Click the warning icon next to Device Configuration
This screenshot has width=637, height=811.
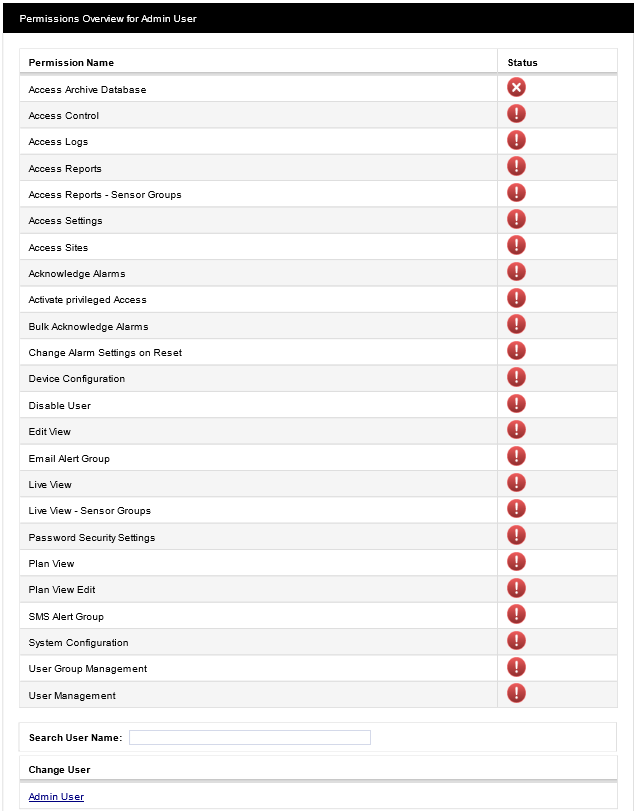coord(516,377)
